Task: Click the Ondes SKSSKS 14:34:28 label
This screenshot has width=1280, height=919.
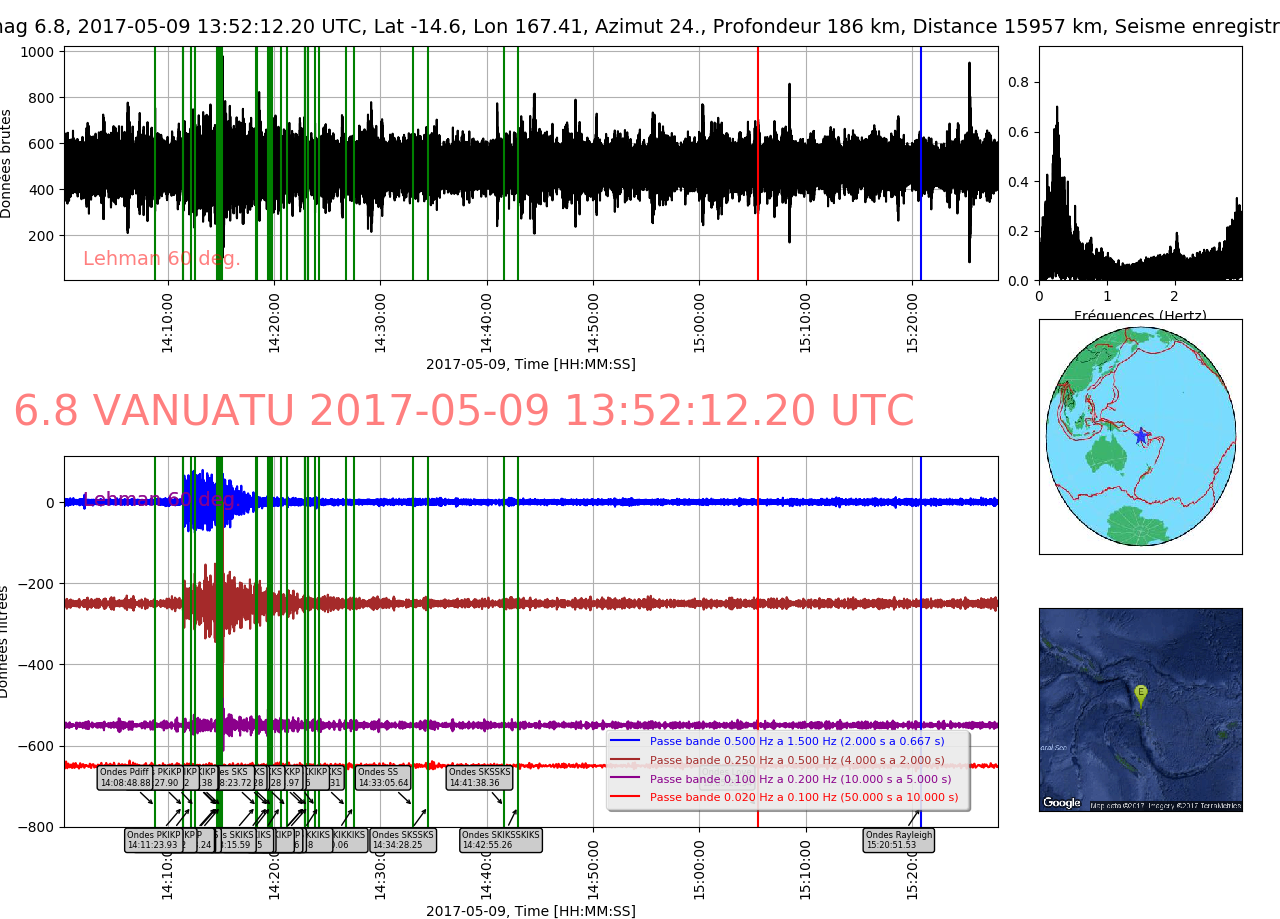Action: (403, 840)
